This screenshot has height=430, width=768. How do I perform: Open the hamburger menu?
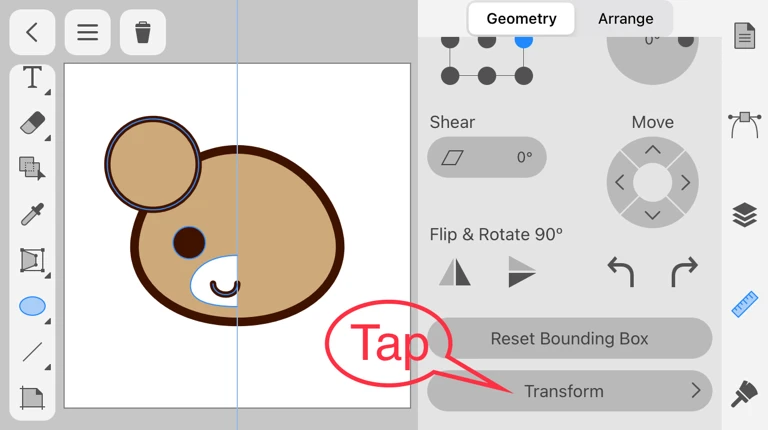[88, 32]
